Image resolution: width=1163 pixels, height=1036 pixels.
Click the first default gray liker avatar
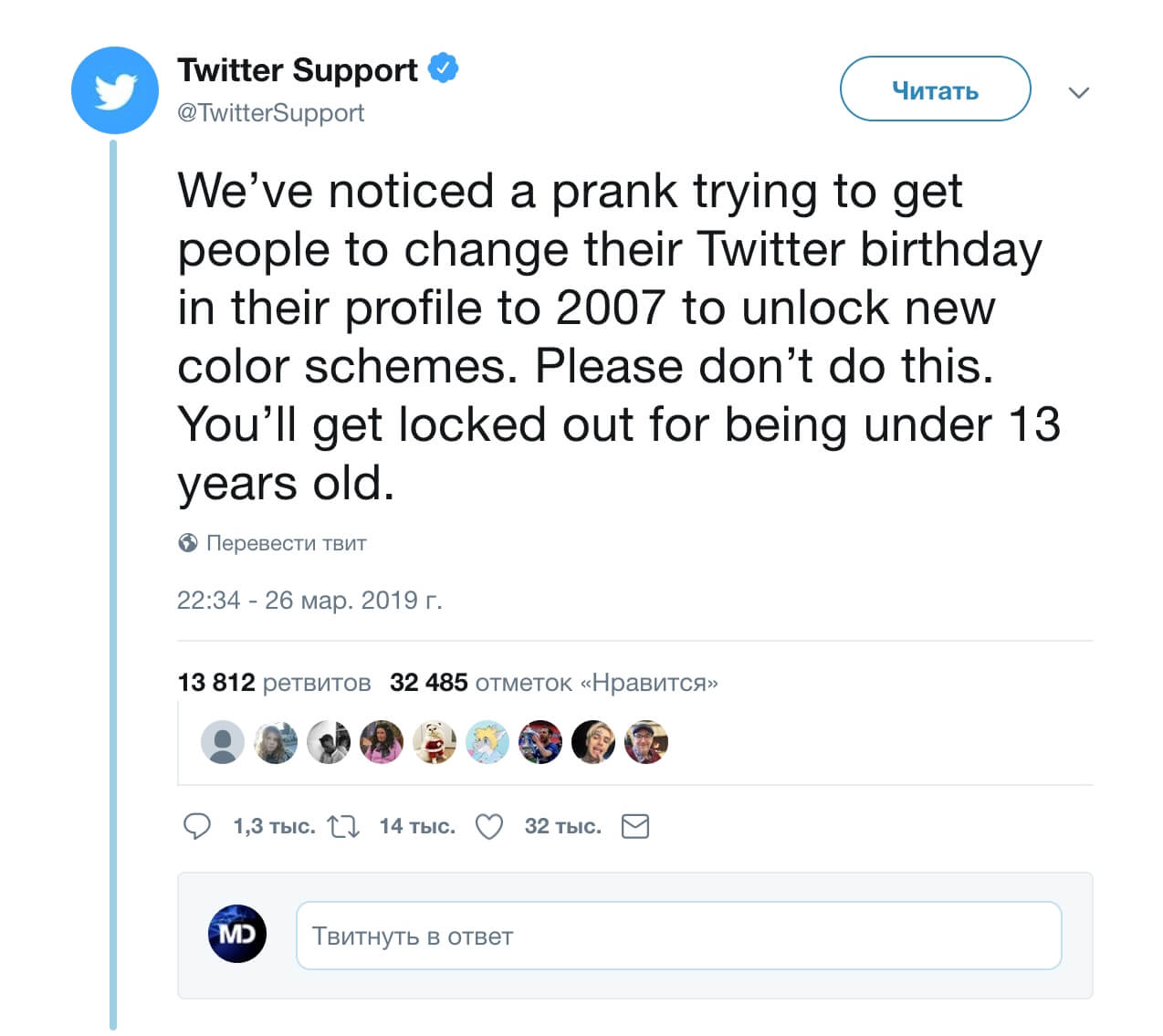[223, 742]
